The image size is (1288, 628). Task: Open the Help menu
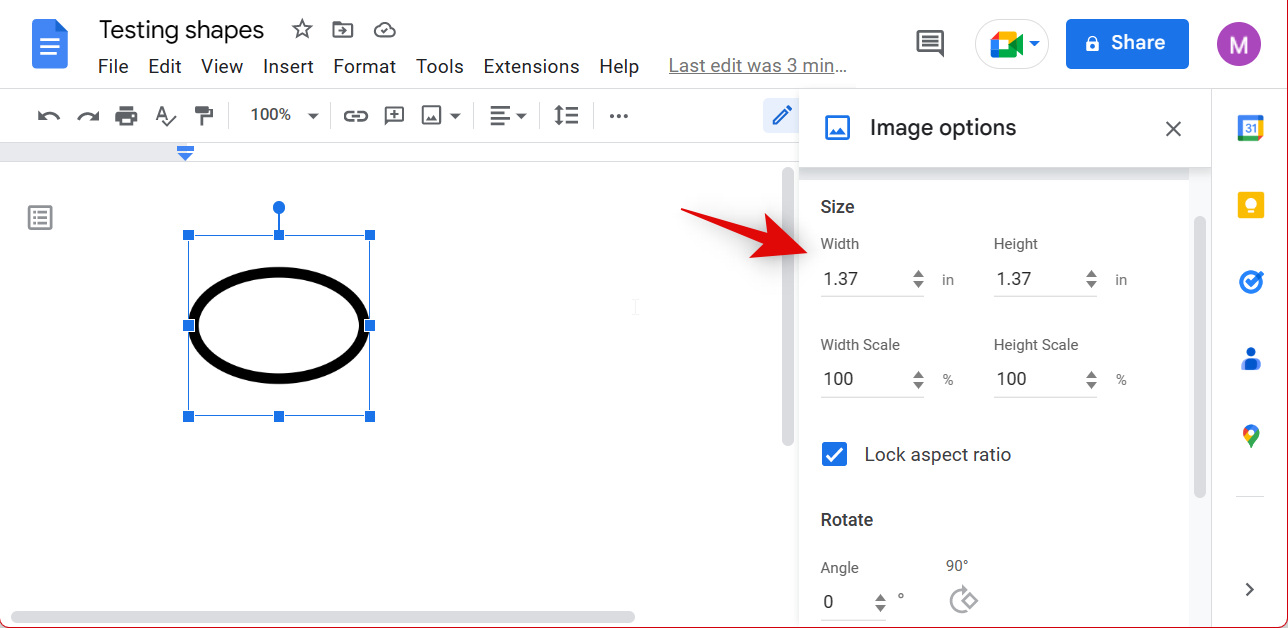tap(619, 67)
